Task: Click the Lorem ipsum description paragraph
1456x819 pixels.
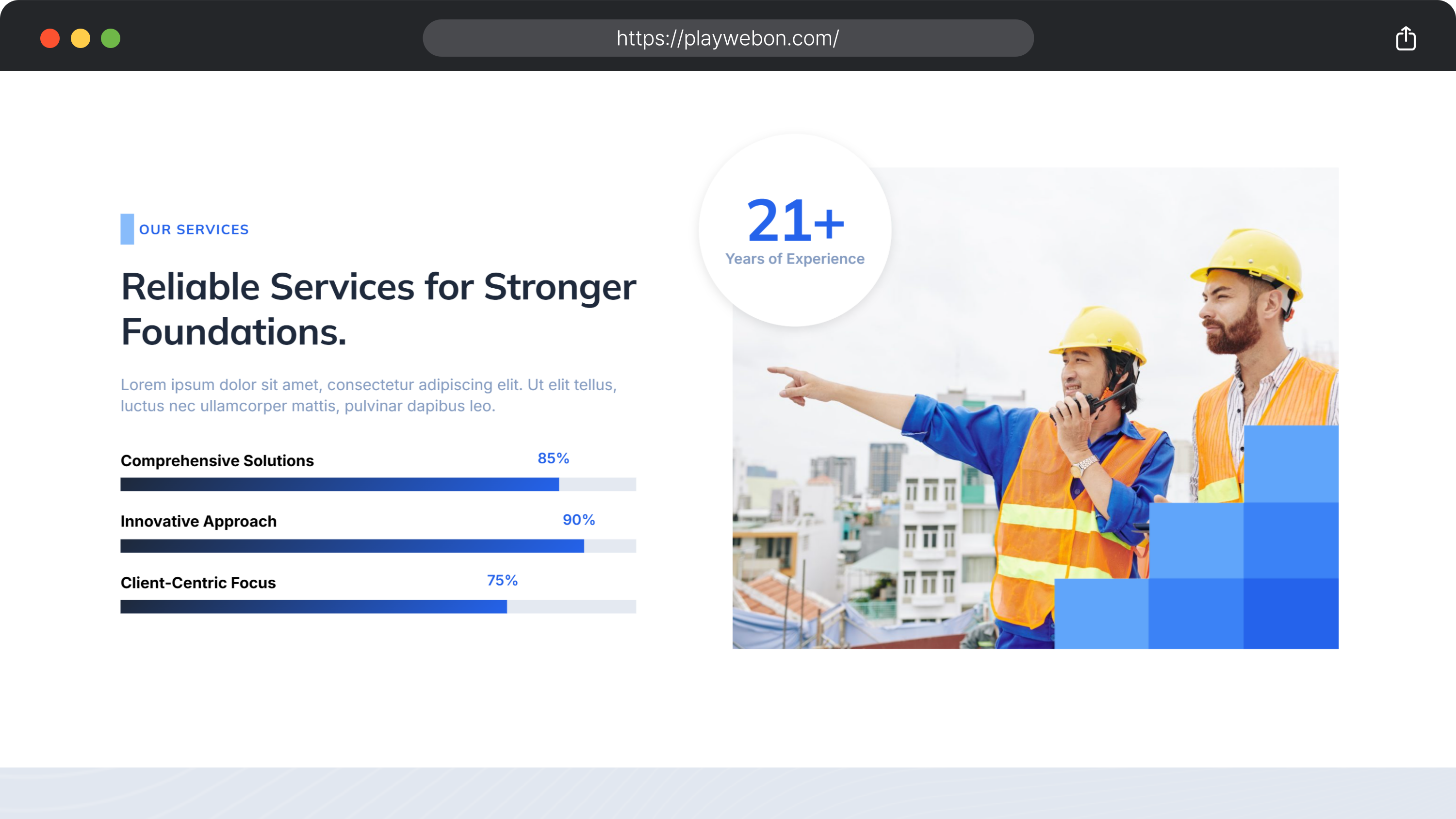Action: click(x=369, y=395)
